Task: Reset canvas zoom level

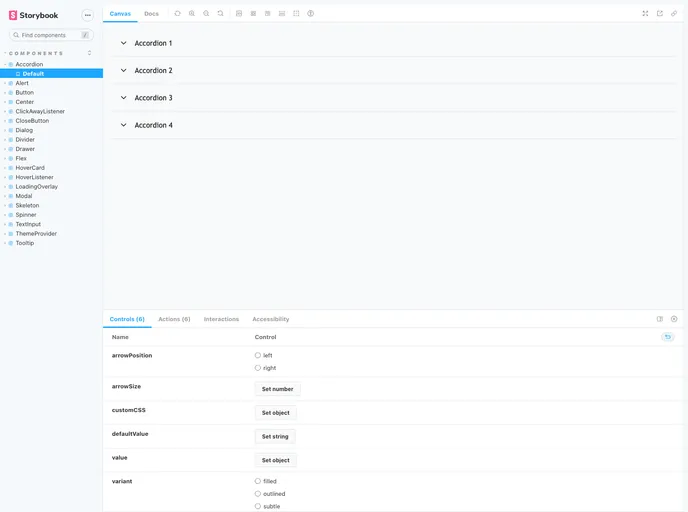Action: point(220,14)
